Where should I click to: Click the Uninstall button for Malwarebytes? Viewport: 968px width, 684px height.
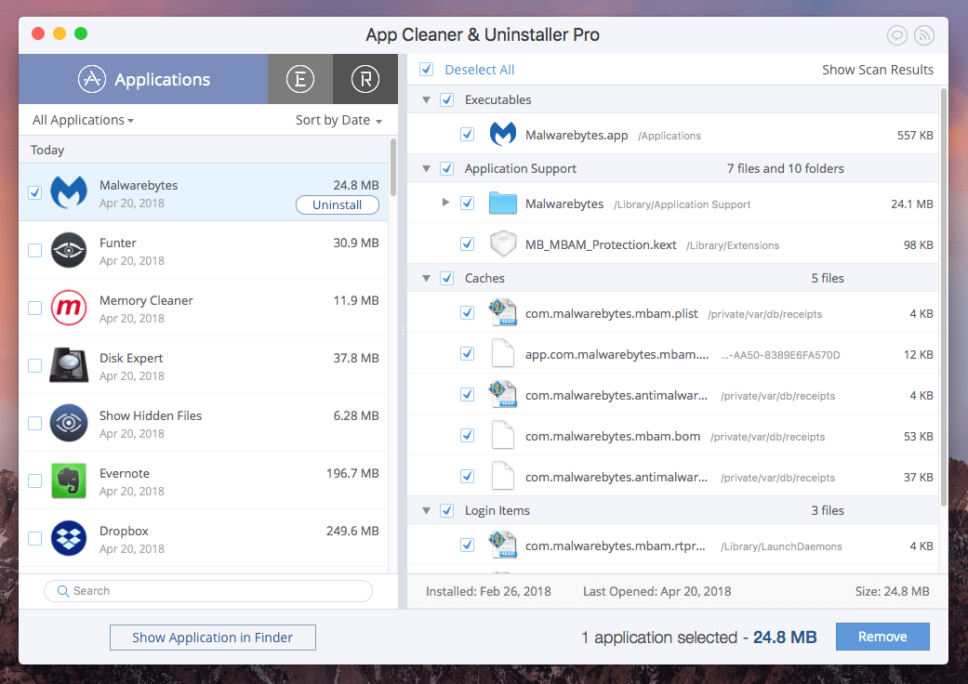click(337, 205)
